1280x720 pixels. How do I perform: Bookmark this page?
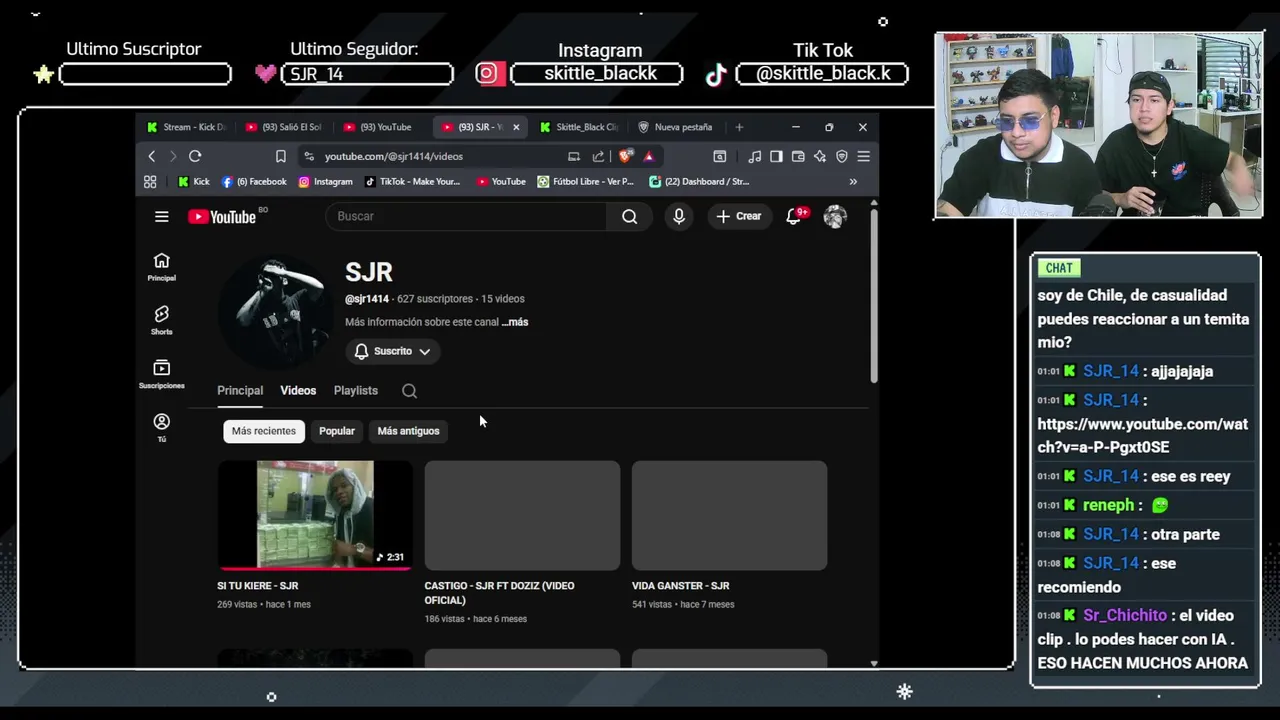(x=280, y=156)
